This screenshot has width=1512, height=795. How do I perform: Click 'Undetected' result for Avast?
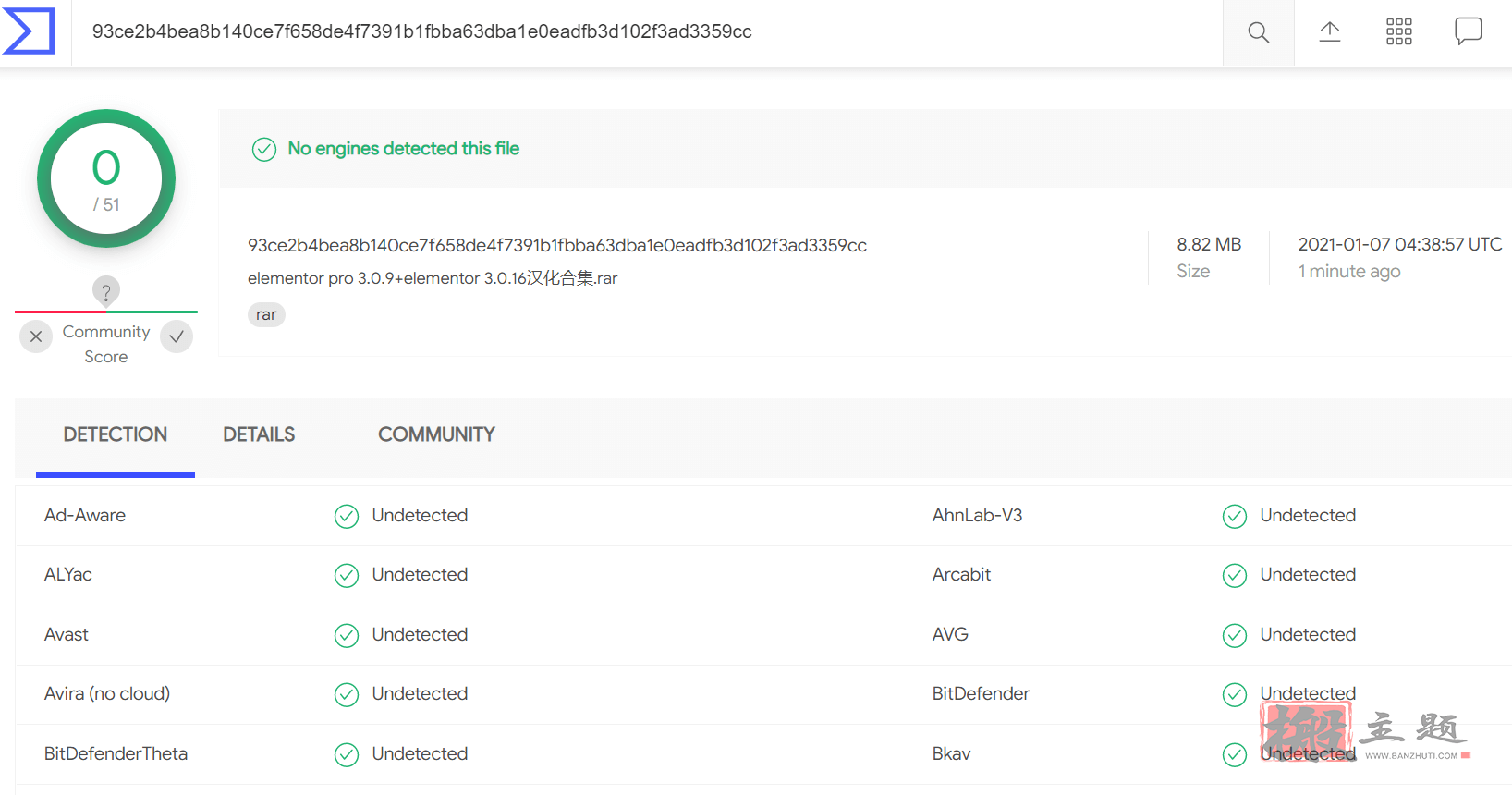[420, 635]
